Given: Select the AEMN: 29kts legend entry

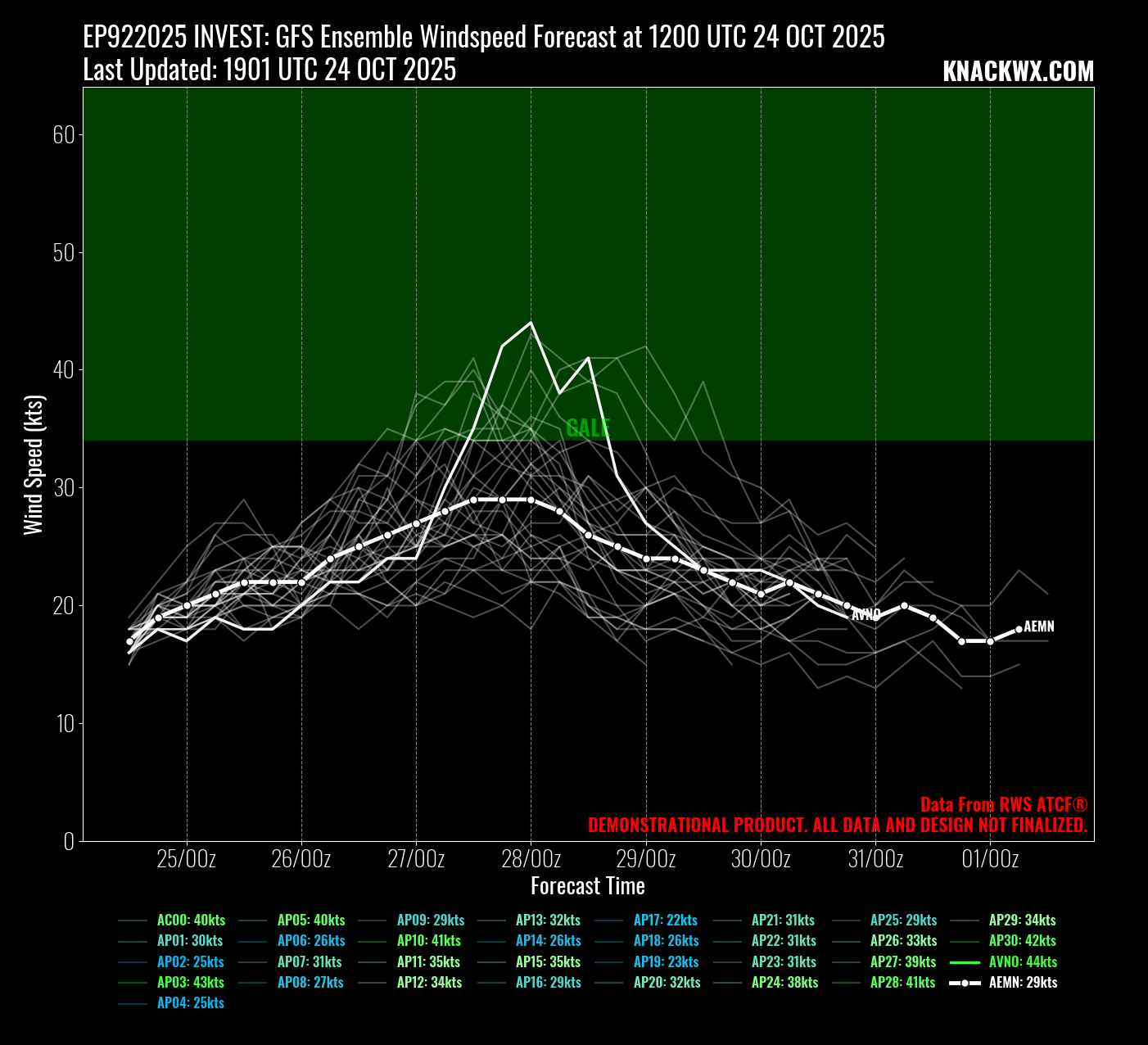Looking at the screenshot, I should (1023, 982).
